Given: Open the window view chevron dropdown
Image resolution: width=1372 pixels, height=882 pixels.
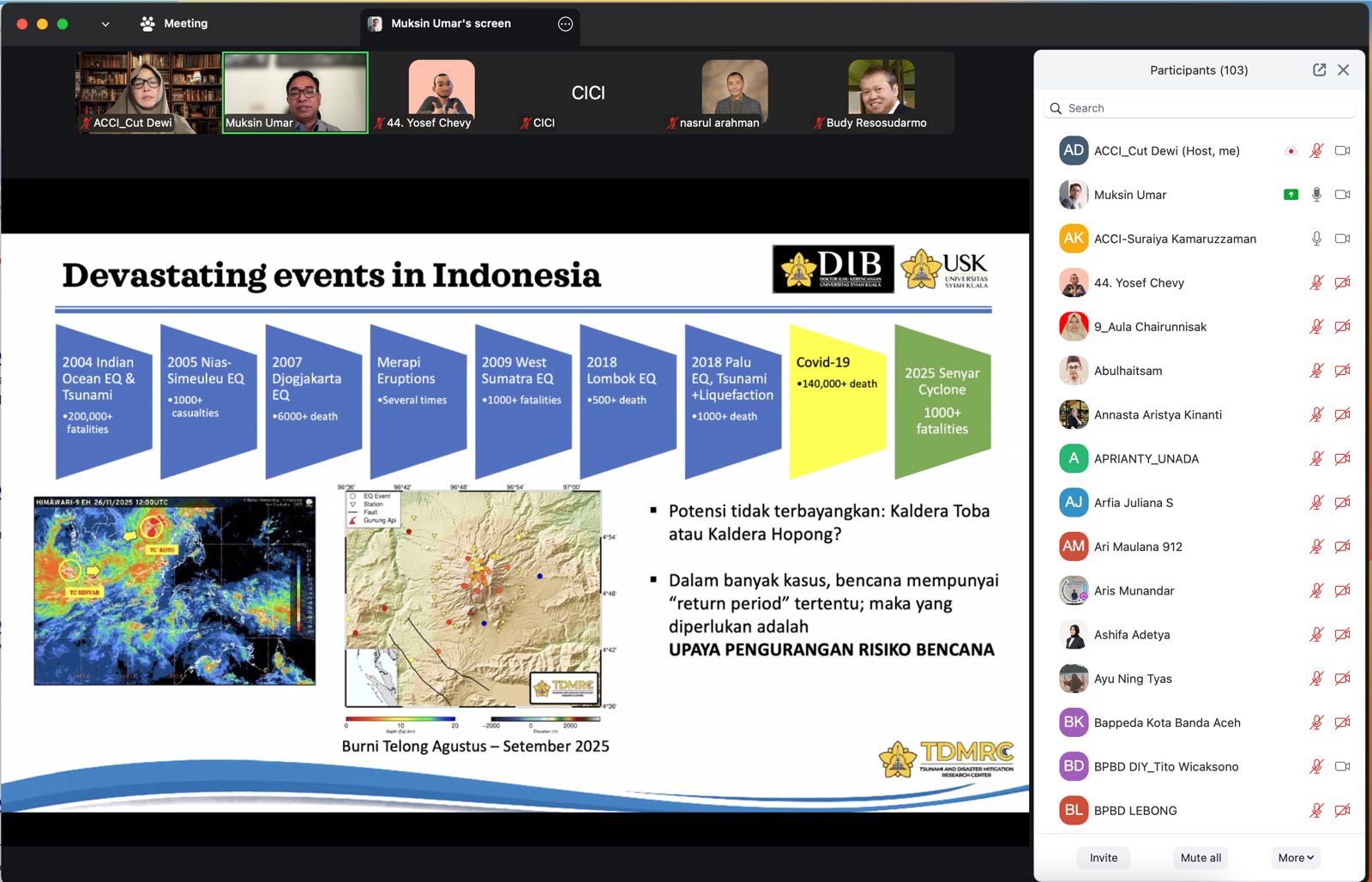Looking at the screenshot, I should point(105,24).
